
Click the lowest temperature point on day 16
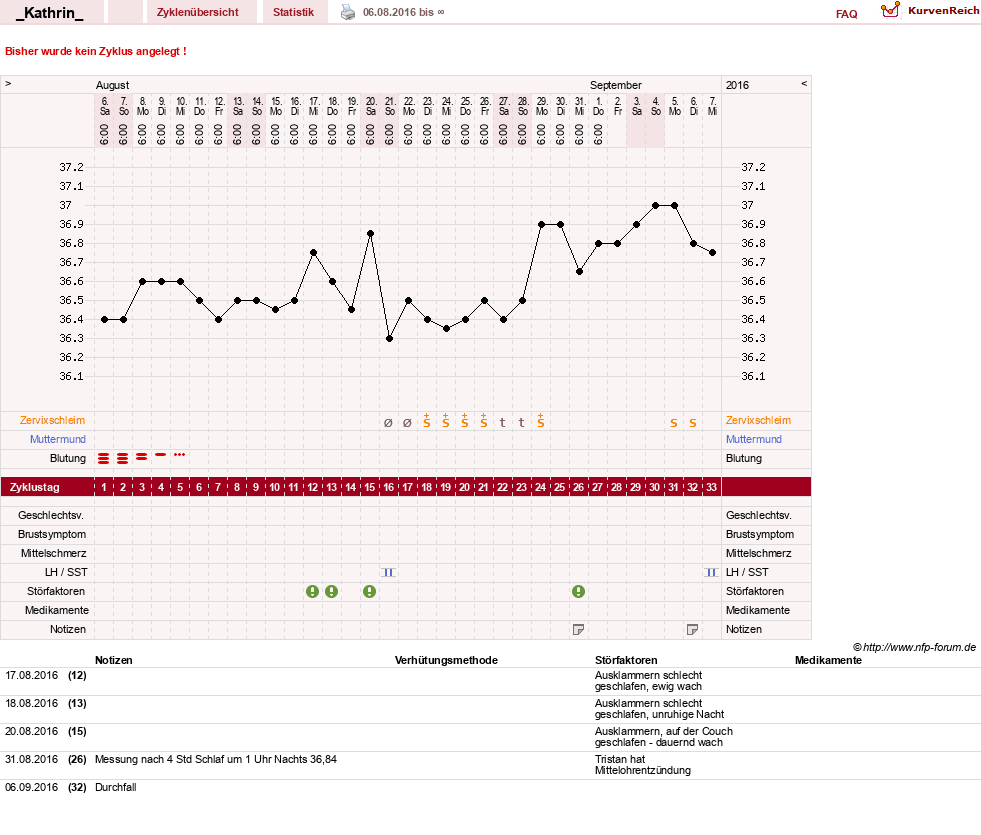[389, 338]
